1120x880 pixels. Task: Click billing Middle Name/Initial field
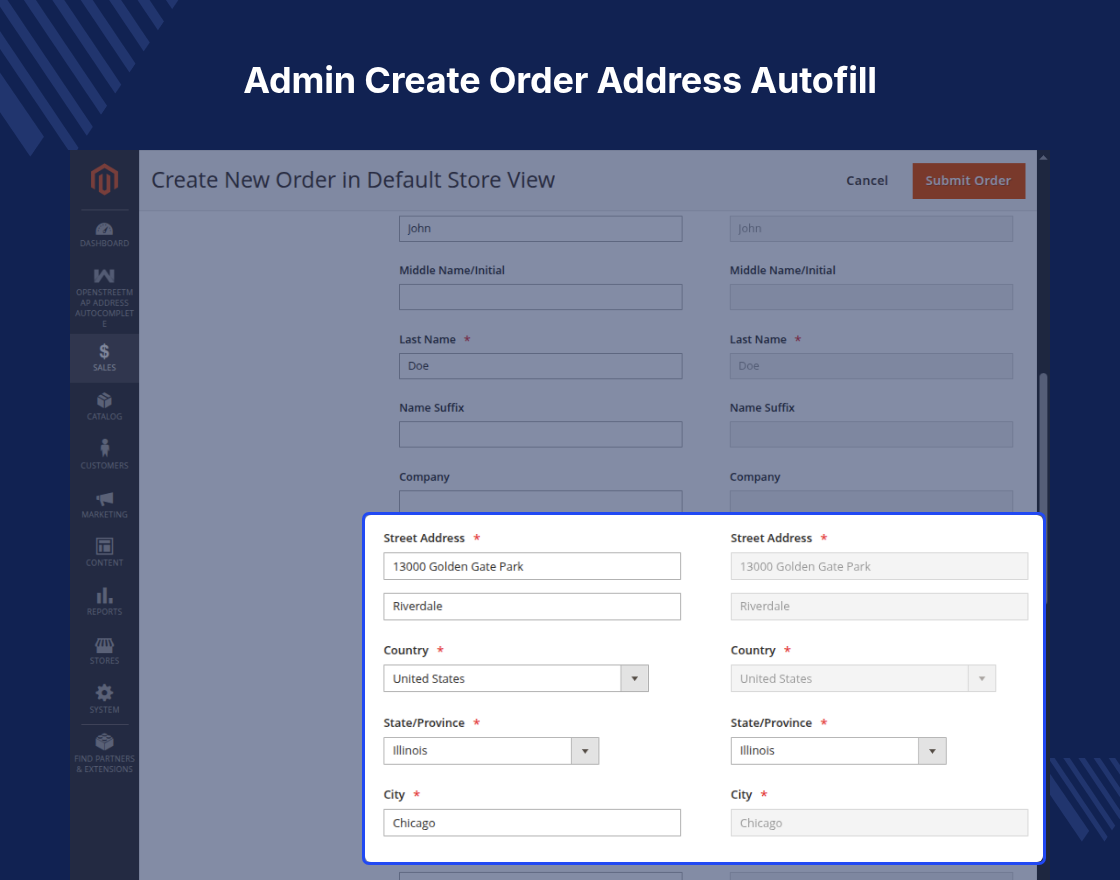[541, 297]
